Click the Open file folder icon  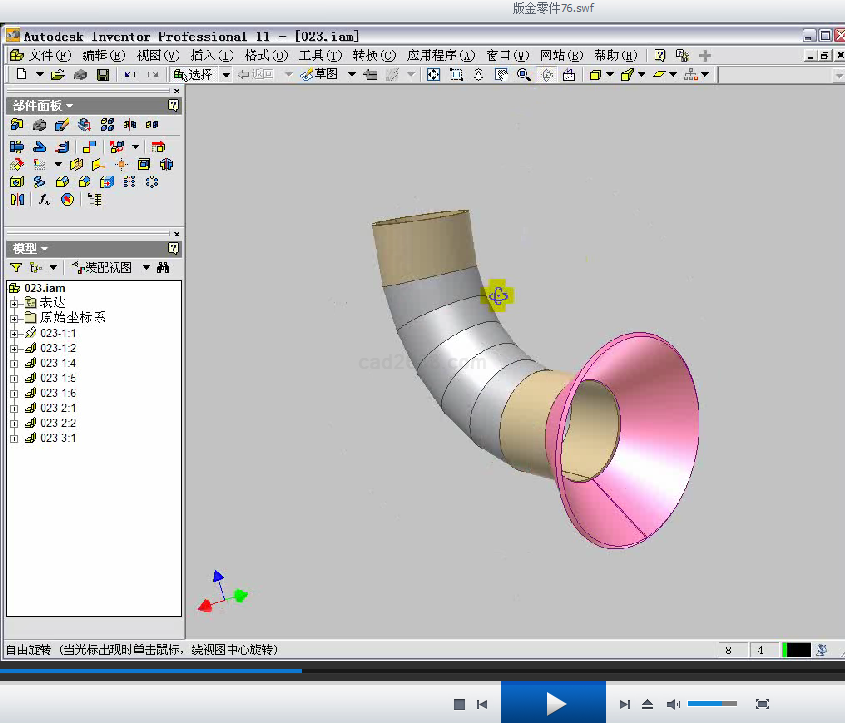[58, 75]
